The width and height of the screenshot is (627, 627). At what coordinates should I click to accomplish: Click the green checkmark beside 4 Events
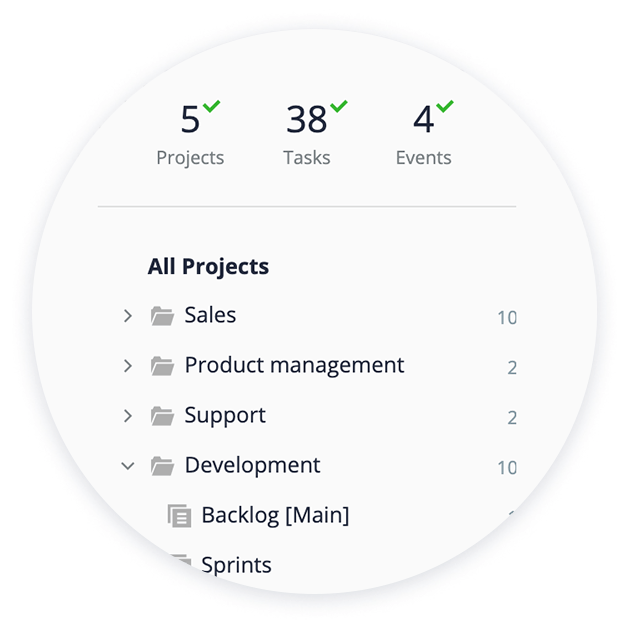click(x=445, y=106)
